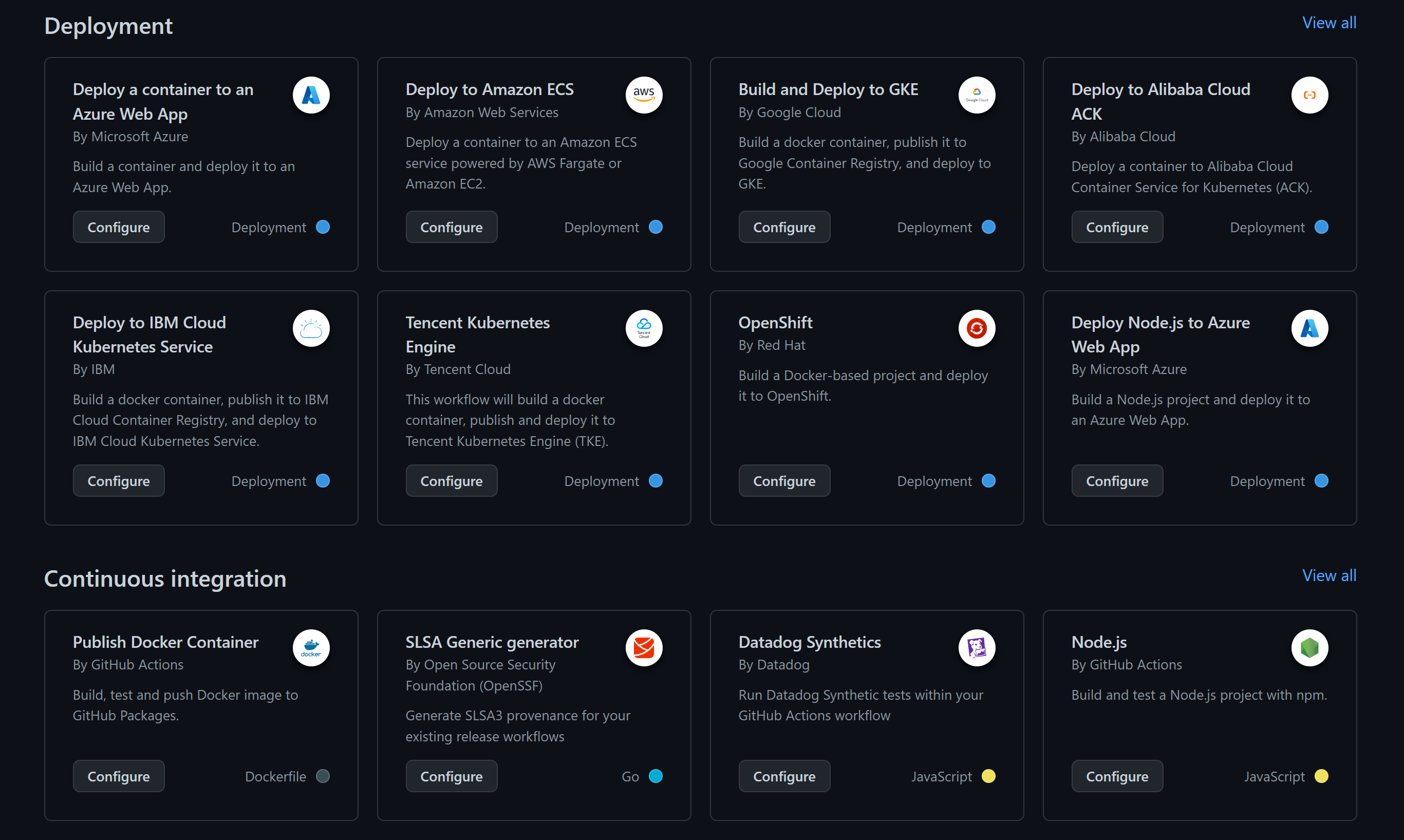Configure Deploy to Amazon ECS workflow
Screen dimensions: 1404x840
click(x=451, y=227)
